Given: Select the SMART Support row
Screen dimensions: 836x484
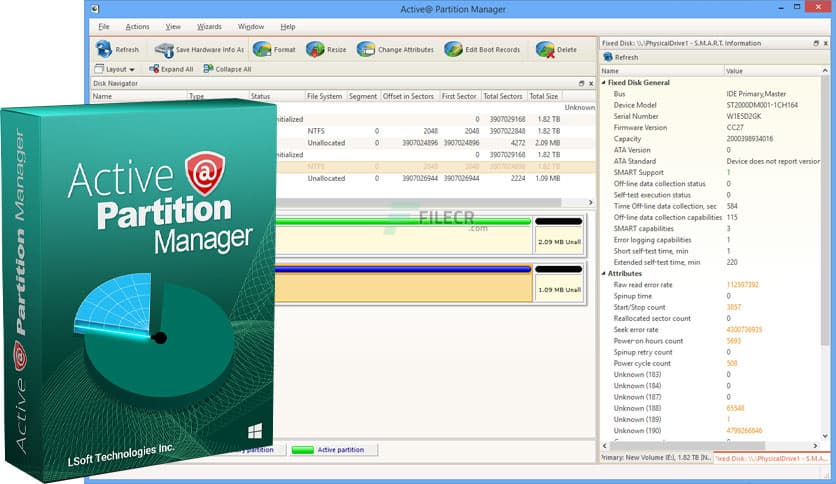Looking at the screenshot, I should pyautogui.click(x=711, y=172).
